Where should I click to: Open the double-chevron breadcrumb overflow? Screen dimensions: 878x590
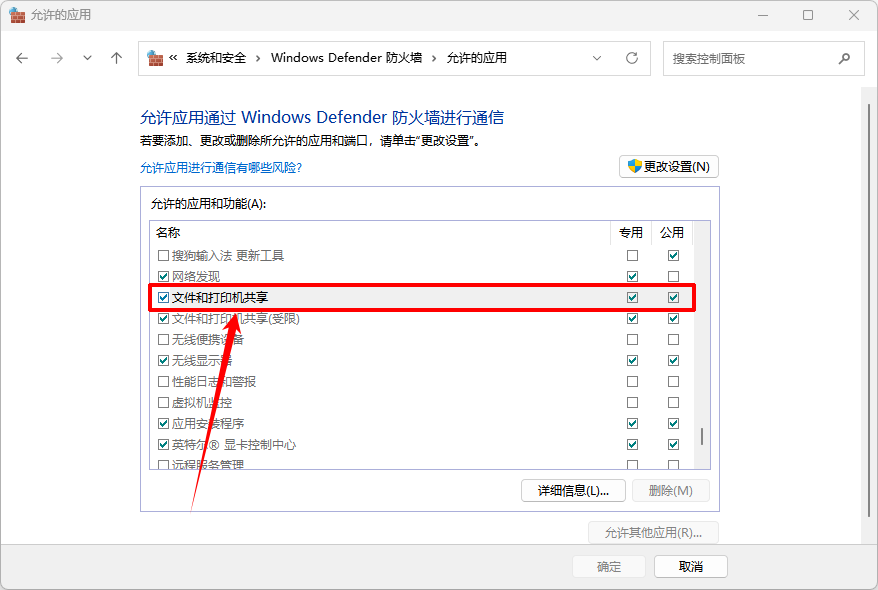pos(174,58)
